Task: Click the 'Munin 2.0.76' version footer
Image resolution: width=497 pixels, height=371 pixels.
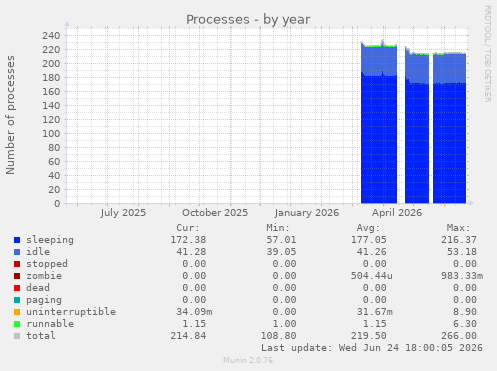Action: click(x=248, y=360)
